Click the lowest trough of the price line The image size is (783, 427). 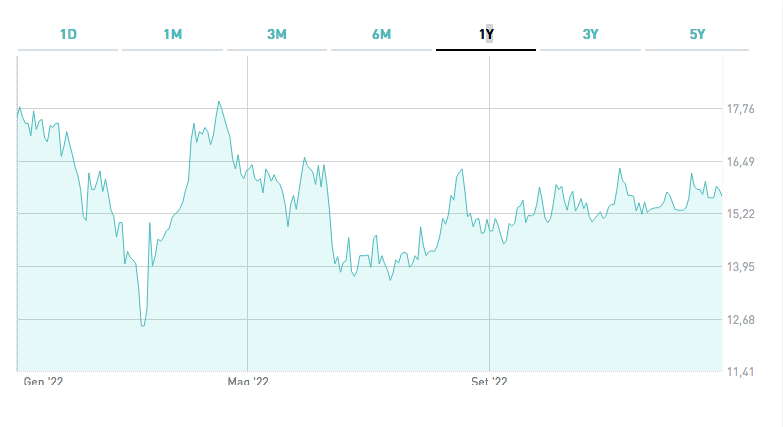click(143, 325)
